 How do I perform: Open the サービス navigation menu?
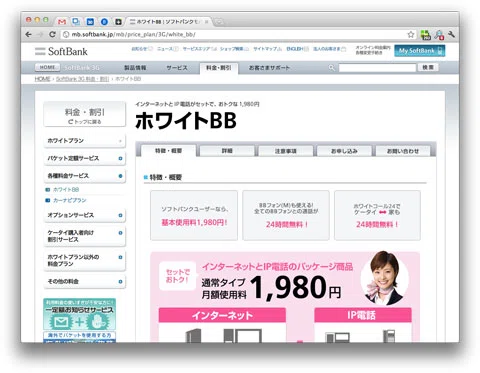click(x=177, y=68)
